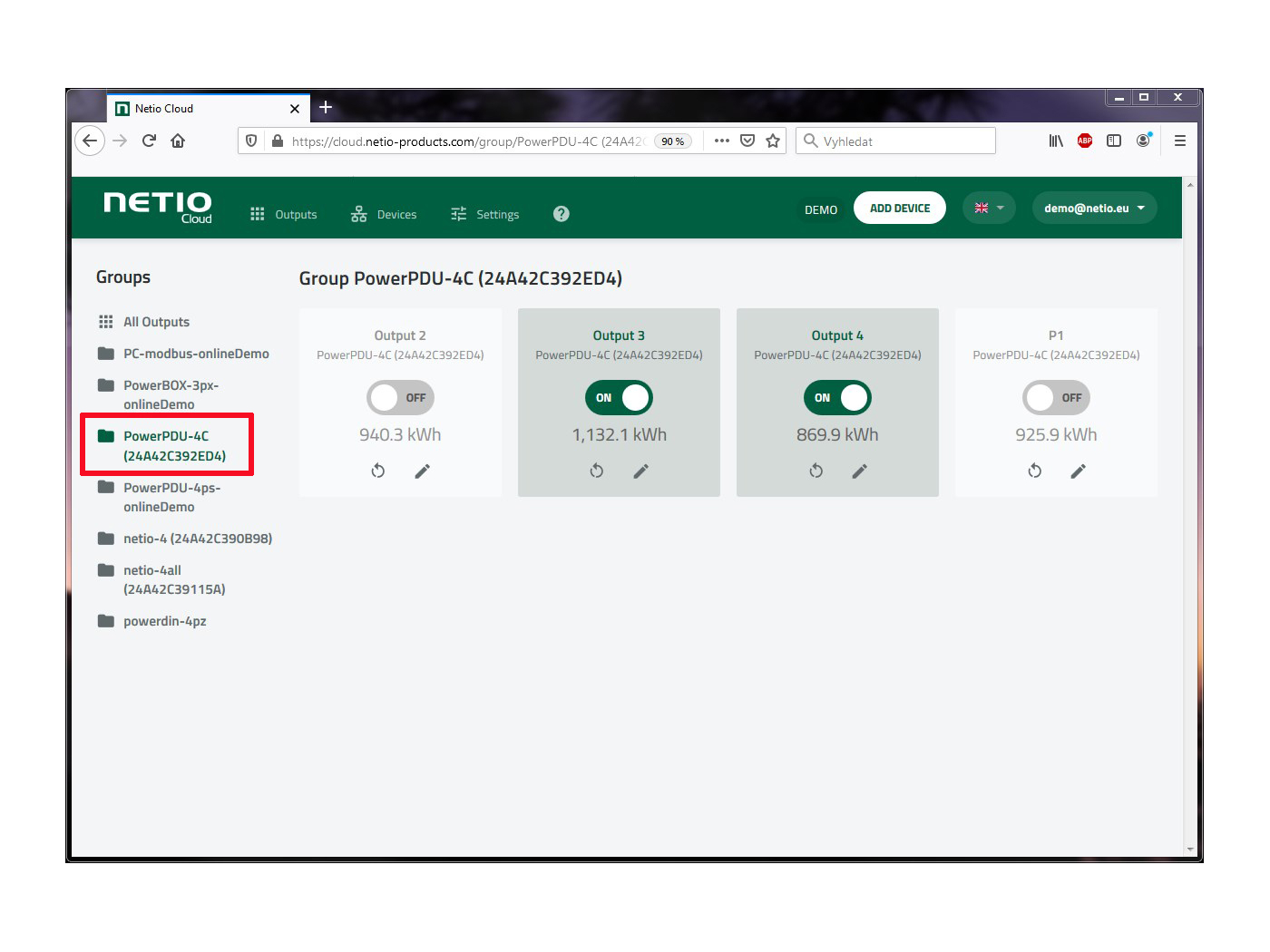Open demo@netio.eu account dropdown
This screenshot has width=1270, height=952.
(x=1095, y=208)
